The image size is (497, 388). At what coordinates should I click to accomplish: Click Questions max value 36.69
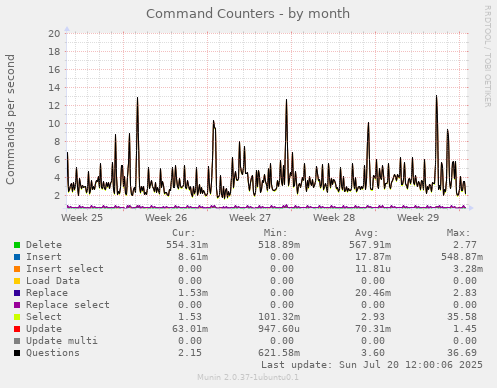click(462, 353)
